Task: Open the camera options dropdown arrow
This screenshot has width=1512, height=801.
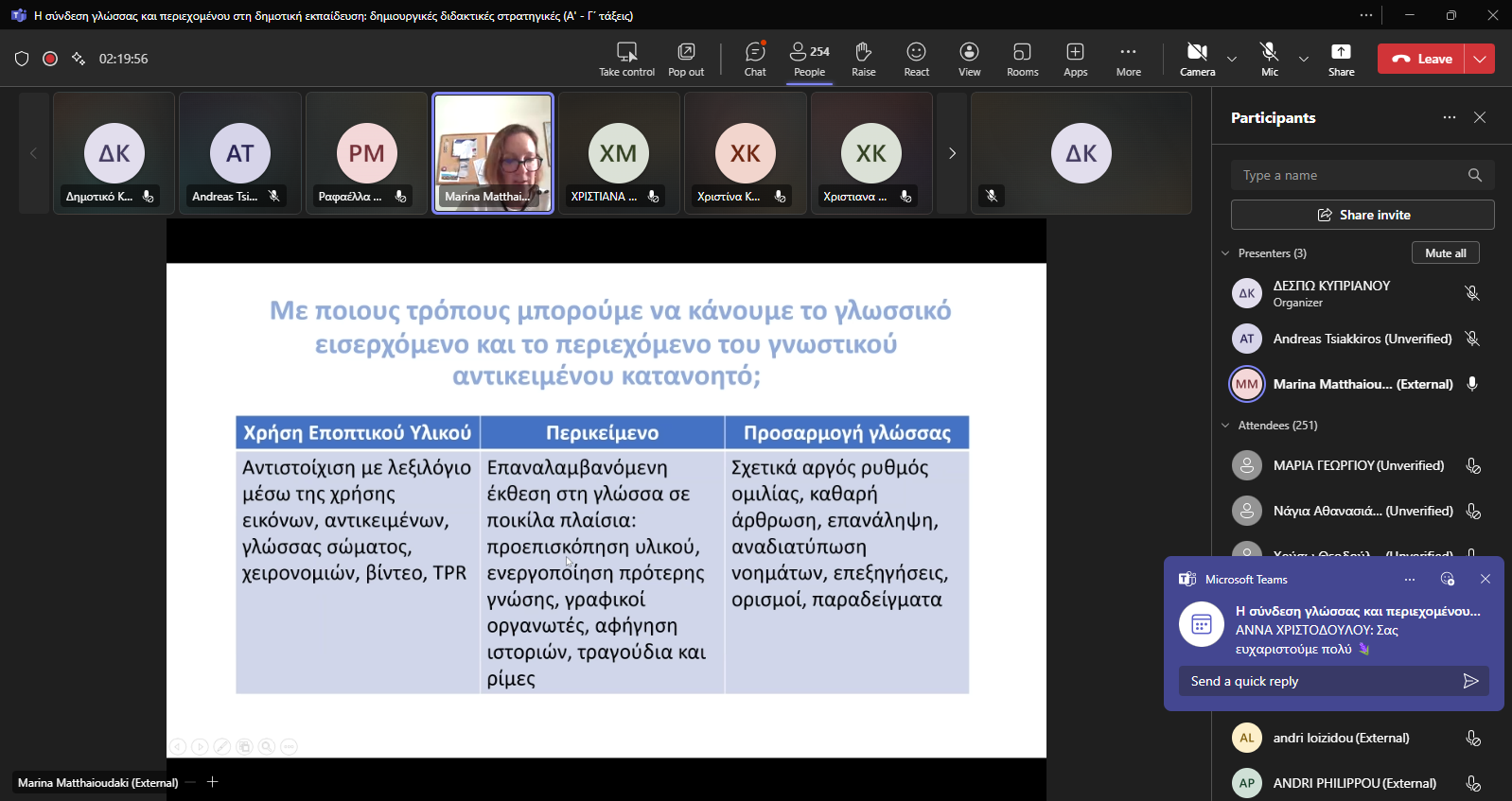Action: pyautogui.click(x=1232, y=59)
